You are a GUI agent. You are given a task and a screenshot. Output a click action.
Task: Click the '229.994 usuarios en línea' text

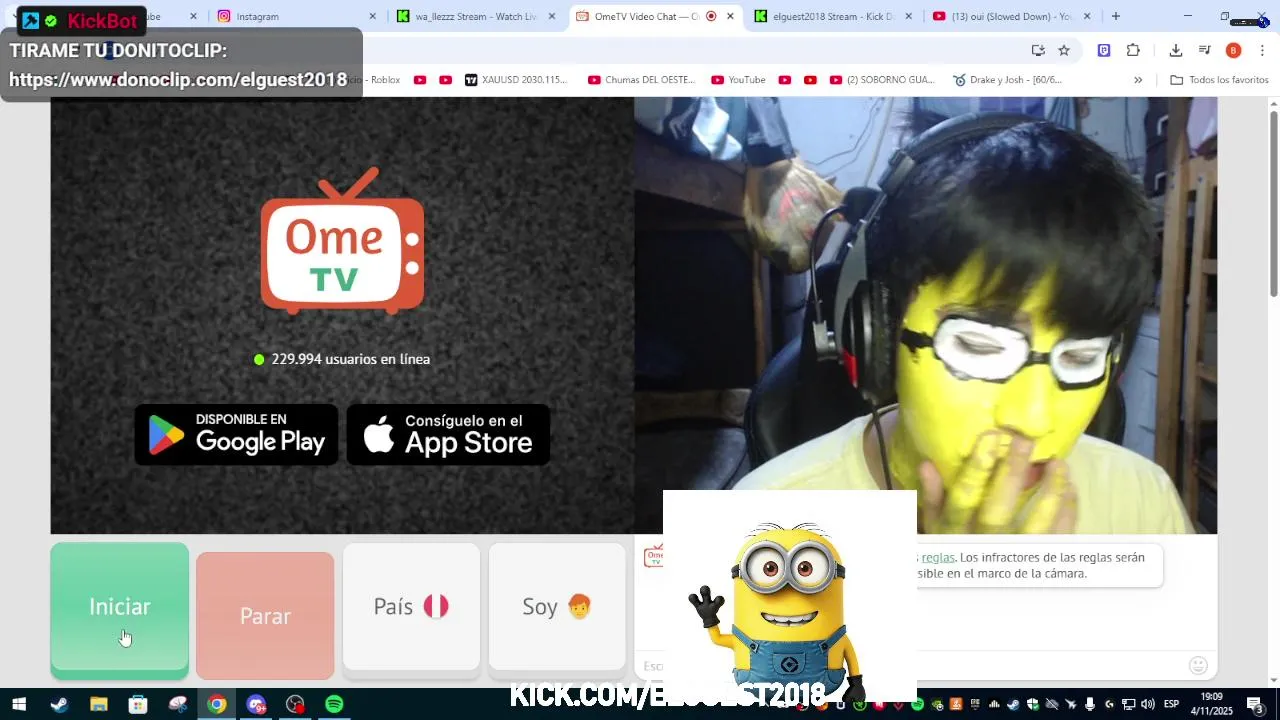[x=351, y=359]
